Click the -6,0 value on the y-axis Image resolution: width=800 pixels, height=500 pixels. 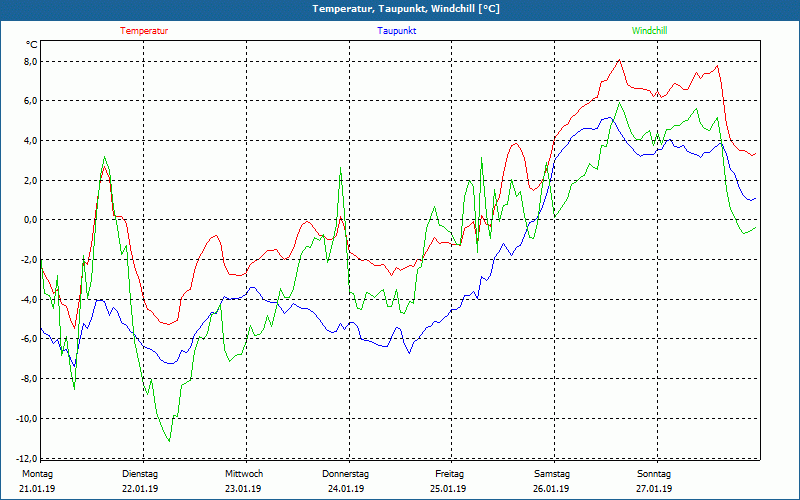27,339
